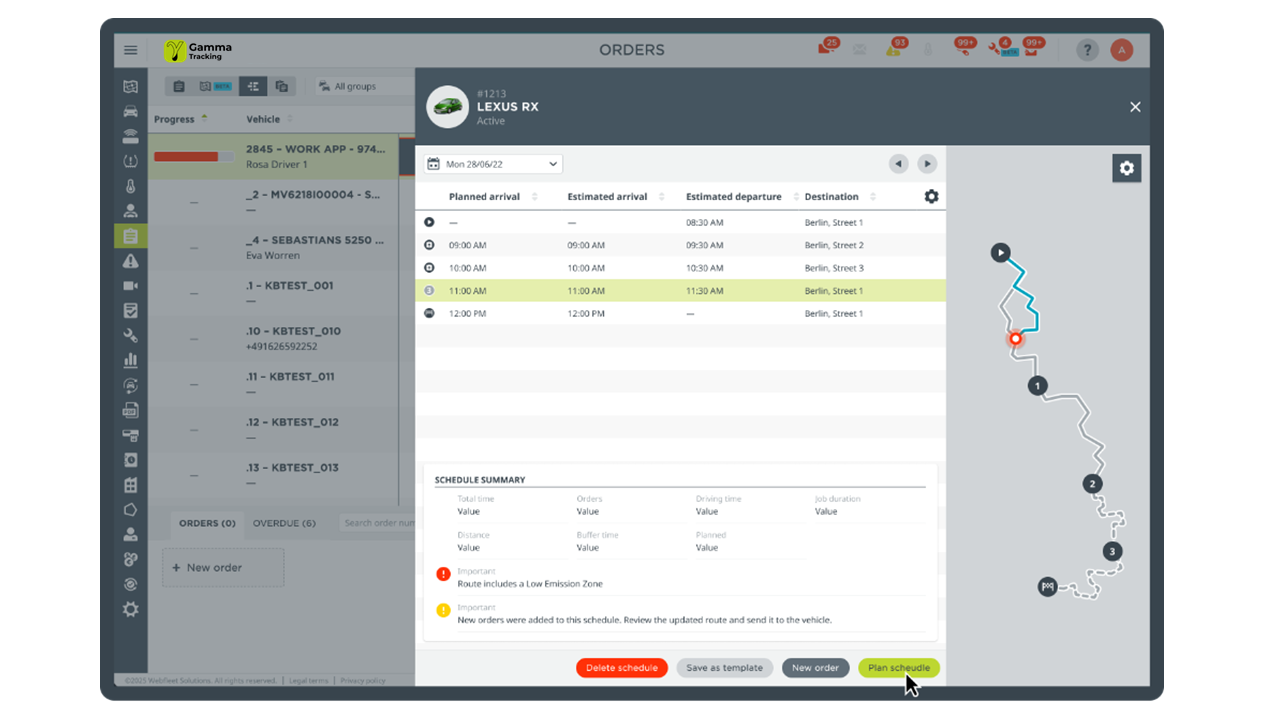The width and height of the screenshot is (1280, 720).
Task: Click the table column settings gear
Action: (931, 197)
